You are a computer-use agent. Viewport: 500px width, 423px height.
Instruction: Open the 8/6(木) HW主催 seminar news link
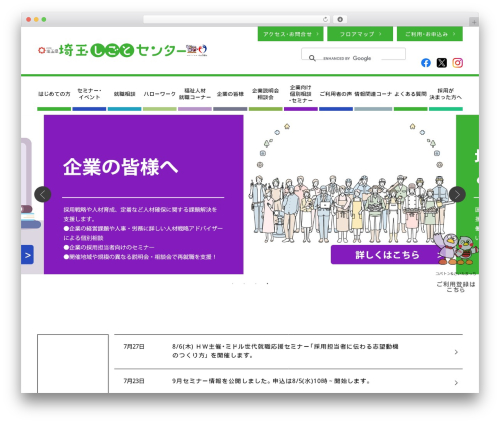[x=285, y=351]
